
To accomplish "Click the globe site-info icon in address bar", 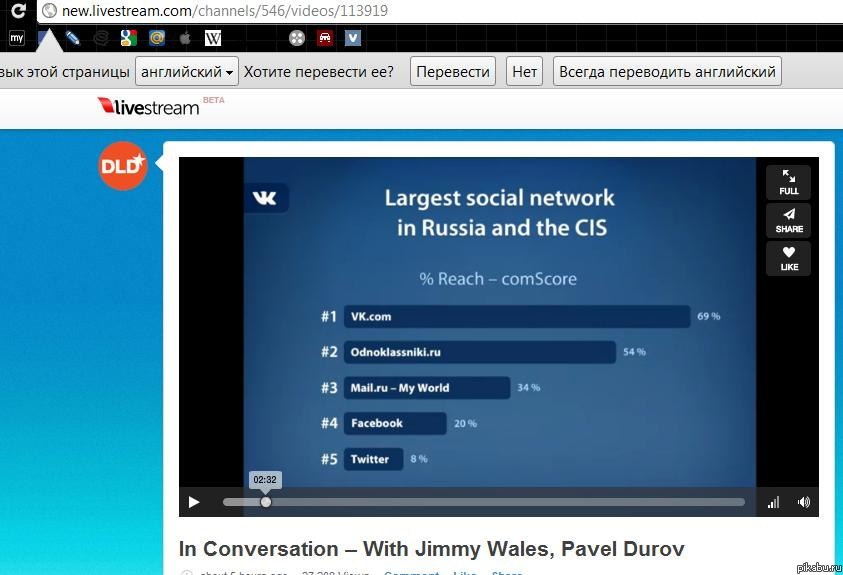I will 49,11.
